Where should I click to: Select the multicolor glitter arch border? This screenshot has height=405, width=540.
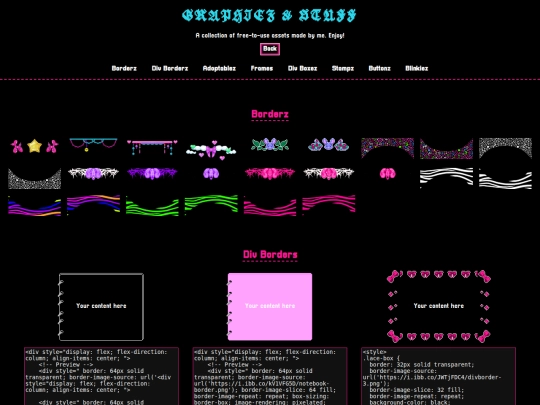click(387, 148)
